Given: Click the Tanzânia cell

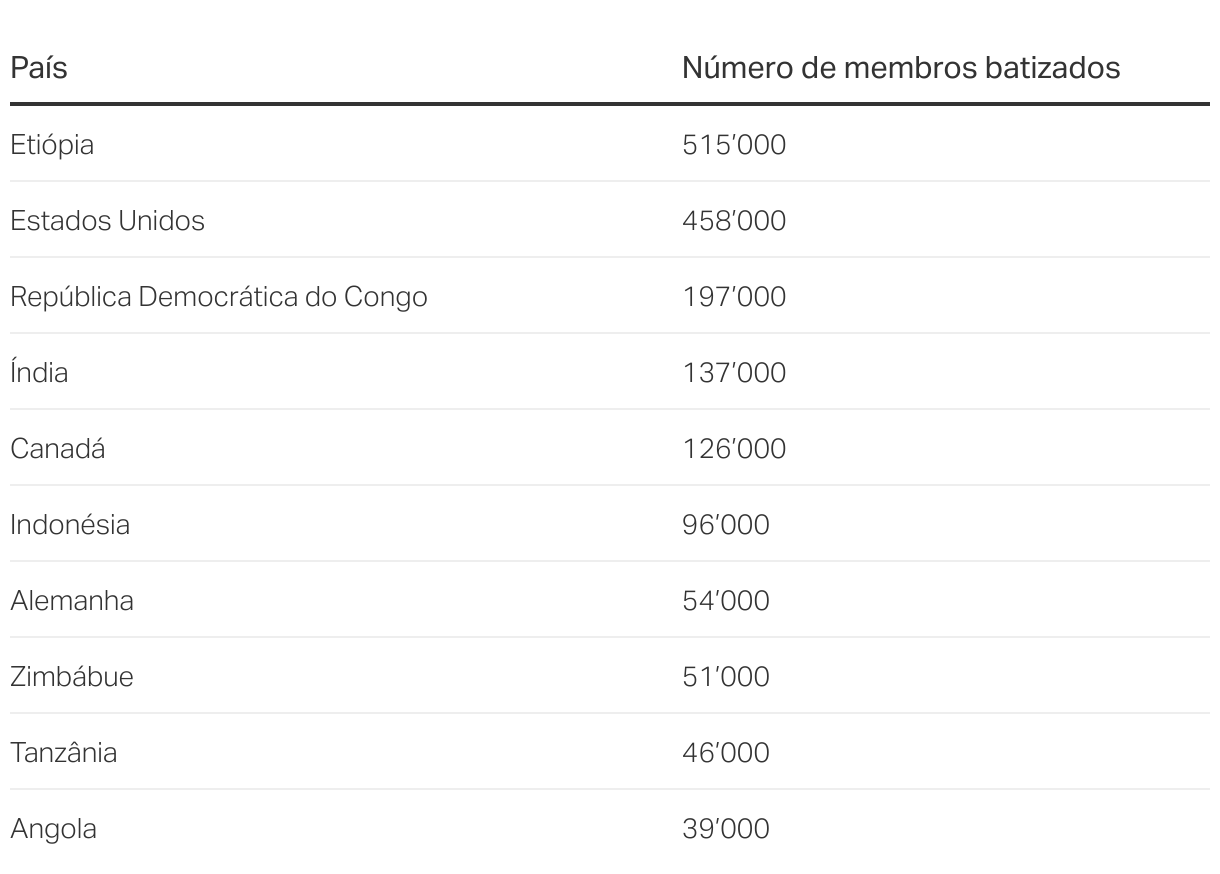Looking at the screenshot, I should 63,752.
